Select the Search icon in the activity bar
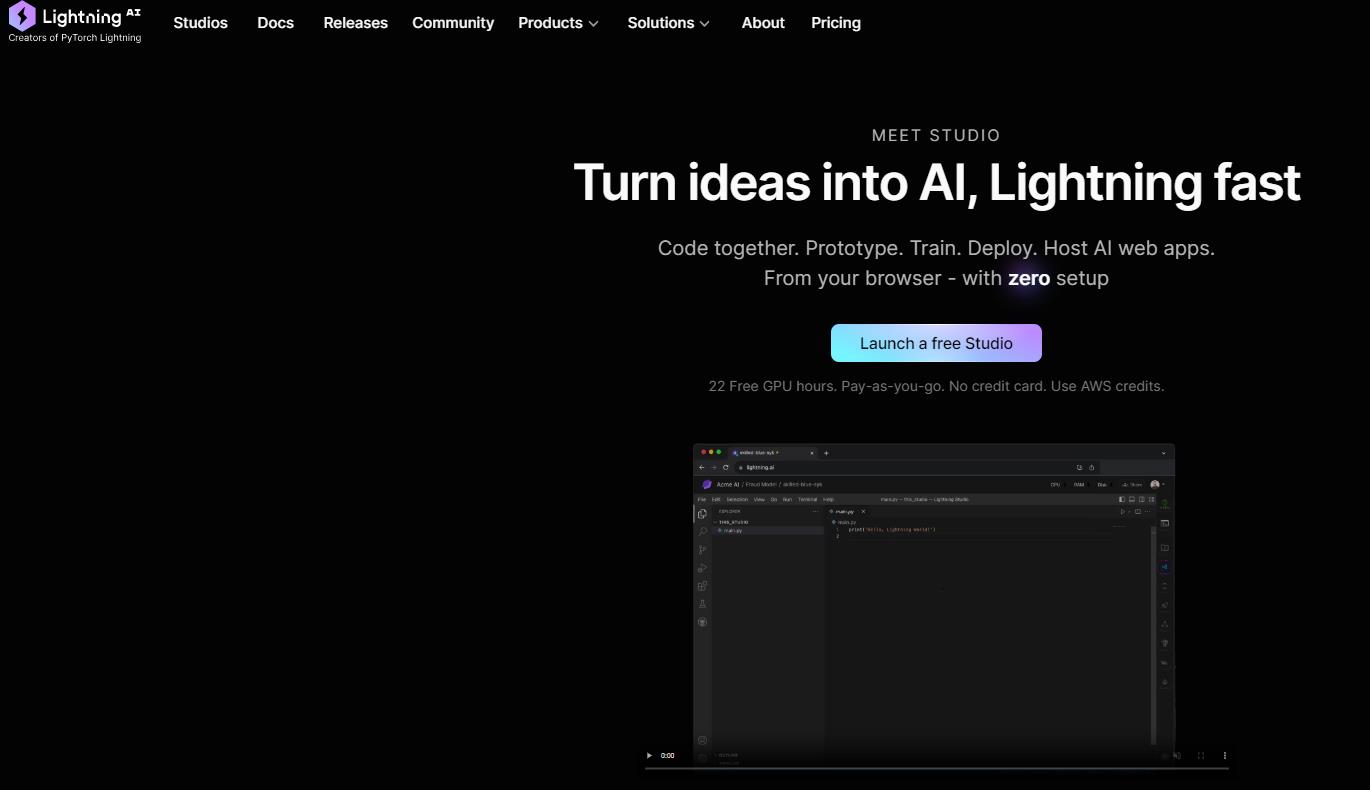This screenshot has width=1370, height=790. pyautogui.click(x=703, y=531)
